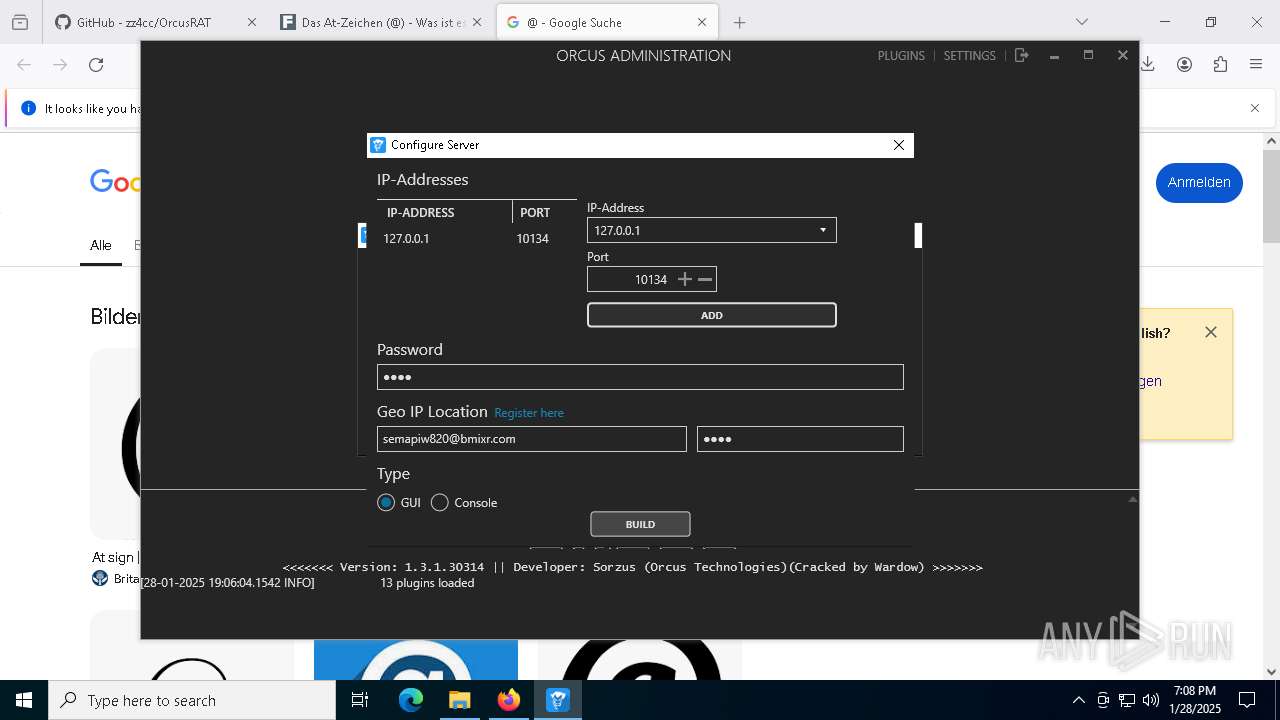This screenshot has height=720, width=1280.
Task: Open the Windows notification center
Action: [x=1247, y=700]
